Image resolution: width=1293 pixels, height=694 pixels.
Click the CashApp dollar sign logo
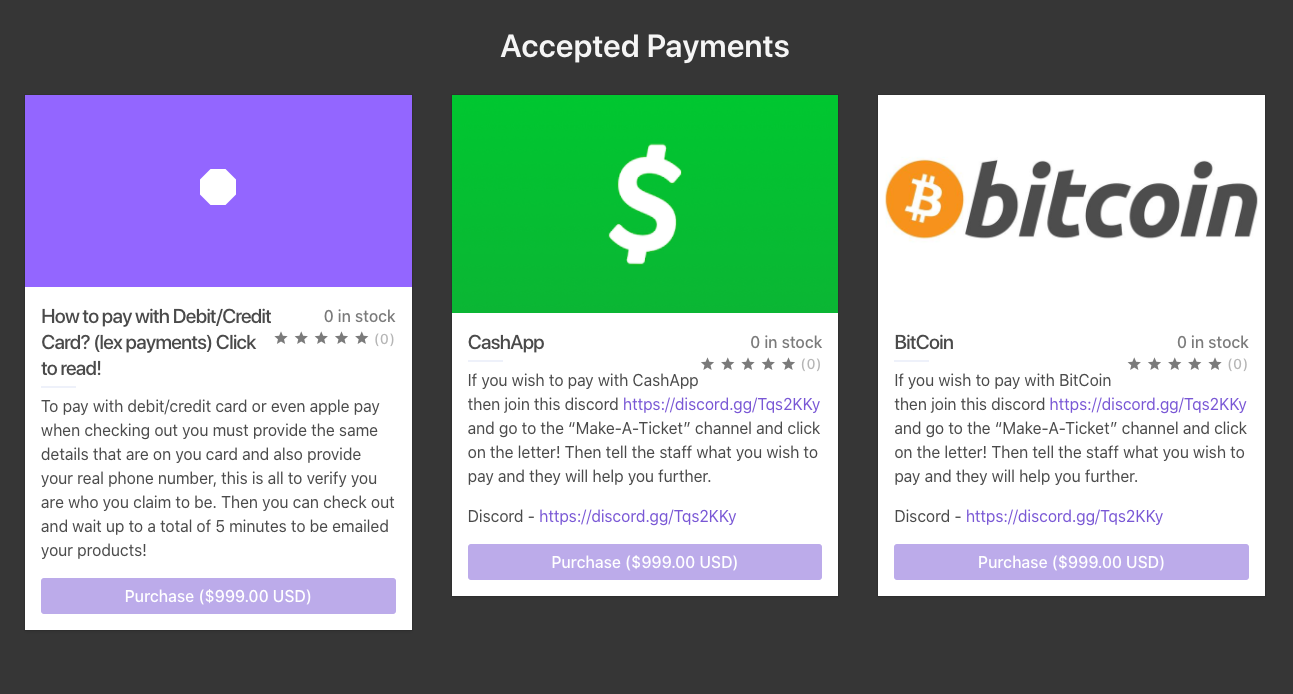point(644,203)
